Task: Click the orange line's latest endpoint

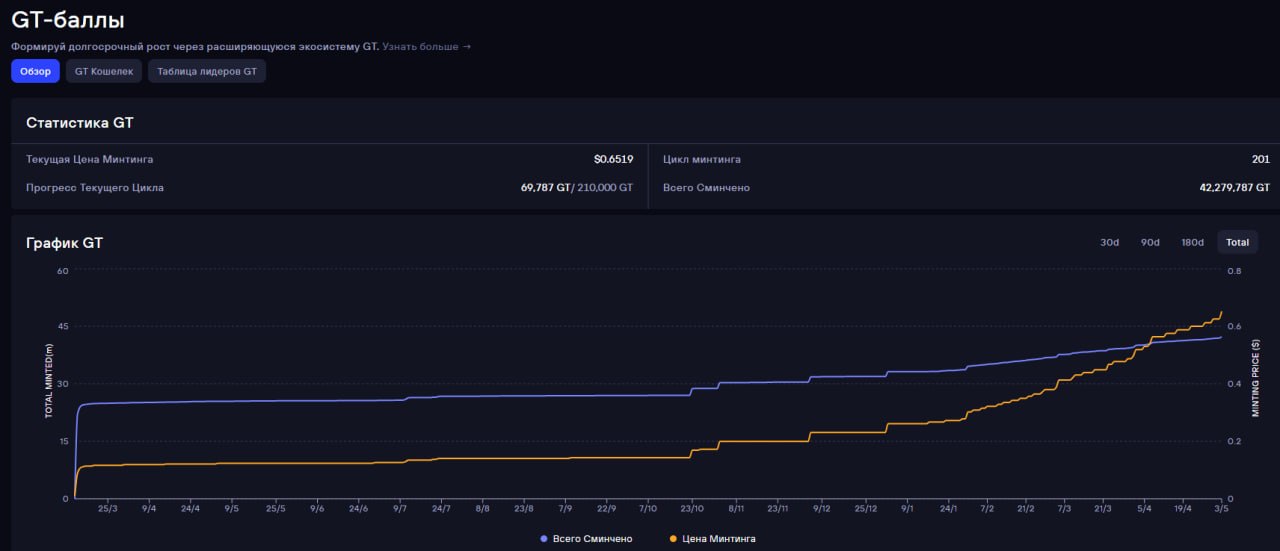Action: pos(1221,312)
